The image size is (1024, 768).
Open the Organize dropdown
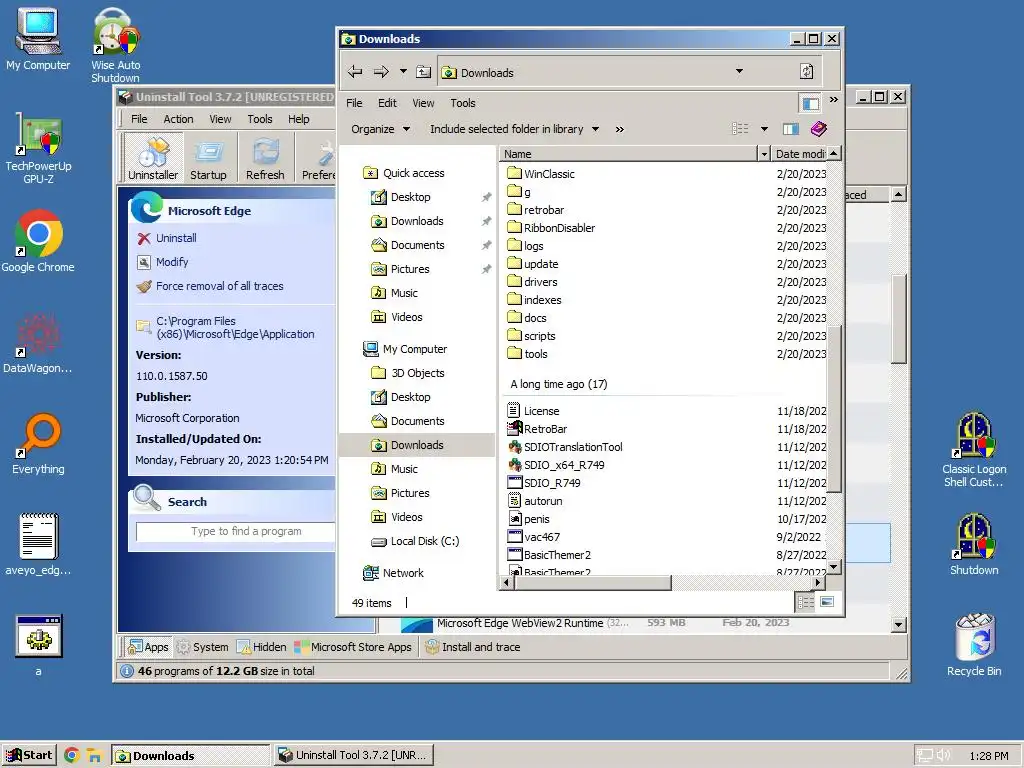380,129
